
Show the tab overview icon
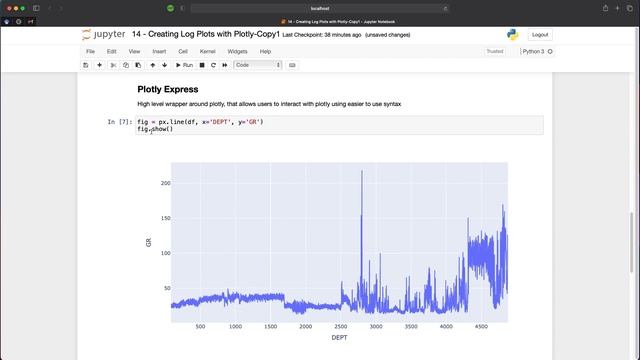(629, 8)
